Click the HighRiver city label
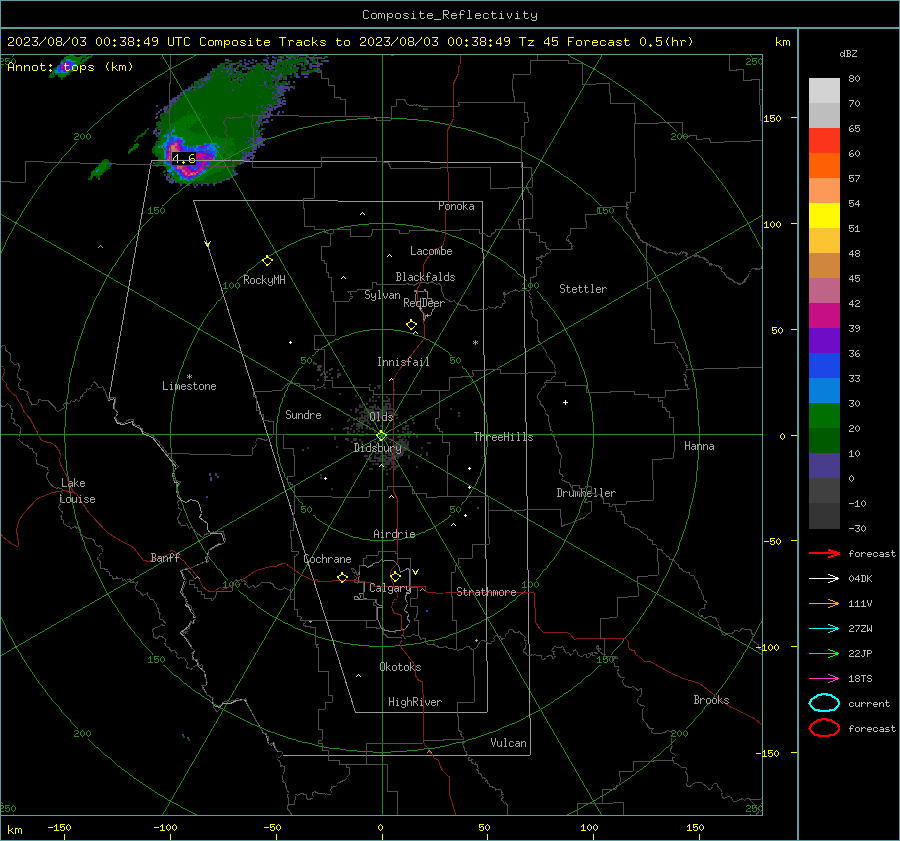This screenshot has height=841, width=900. [x=415, y=702]
